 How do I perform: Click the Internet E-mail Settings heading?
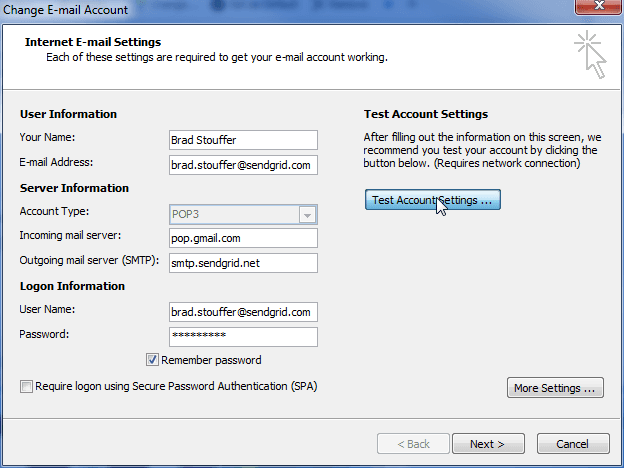[x=91, y=42]
